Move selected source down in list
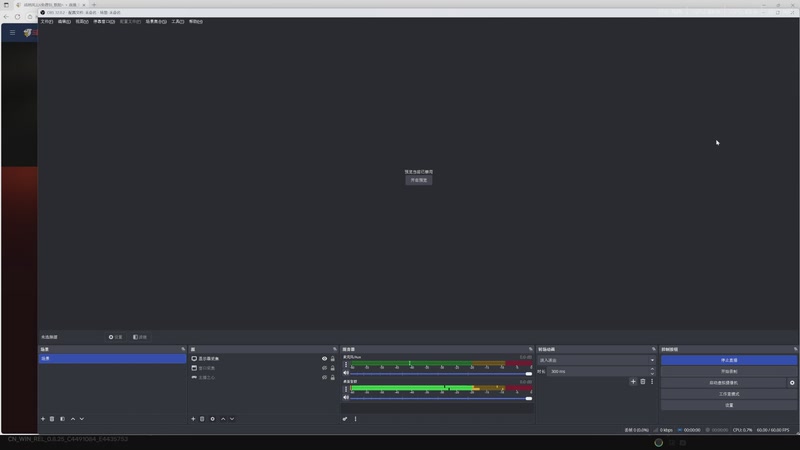800x450 pixels. point(232,419)
